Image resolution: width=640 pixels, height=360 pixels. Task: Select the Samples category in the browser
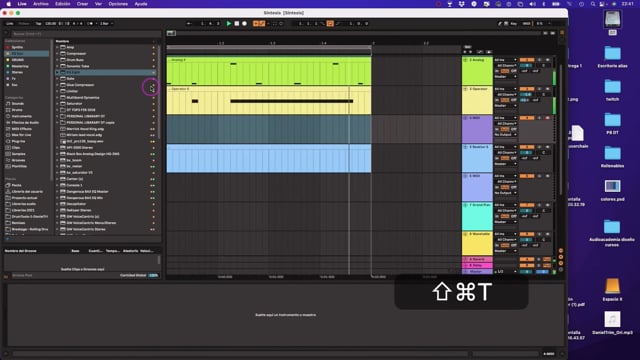click(x=18, y=154)
